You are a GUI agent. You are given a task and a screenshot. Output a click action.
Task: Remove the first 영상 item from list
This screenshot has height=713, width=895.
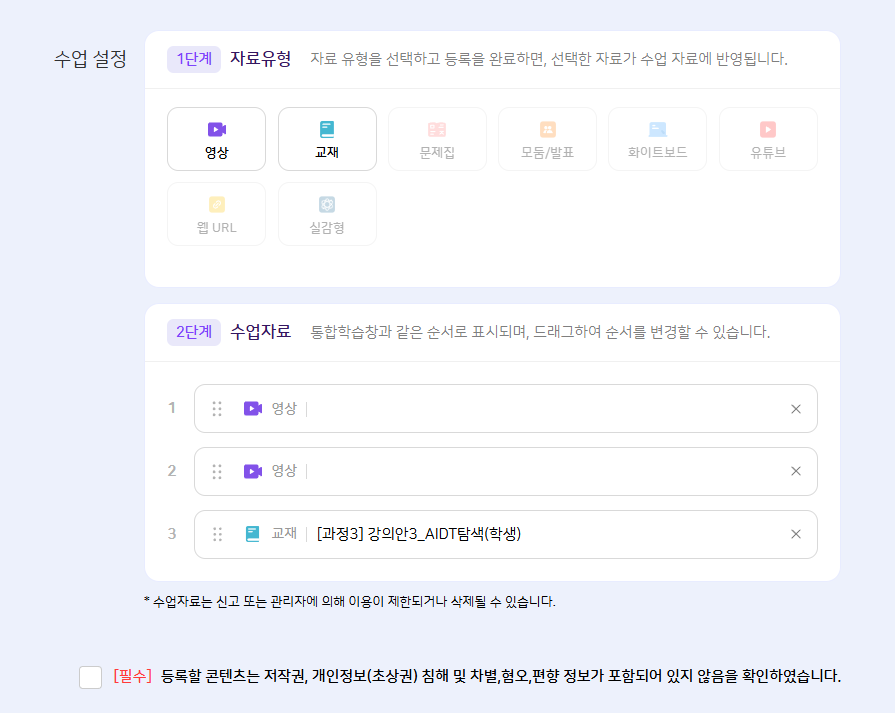click(796, 409)
